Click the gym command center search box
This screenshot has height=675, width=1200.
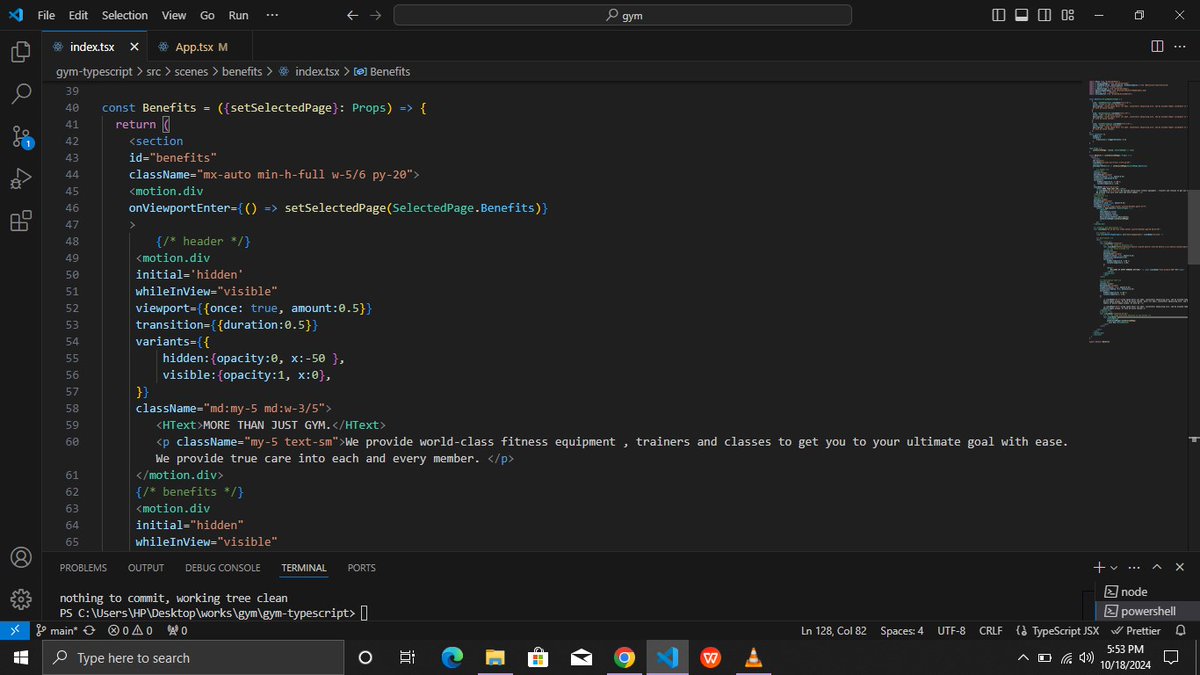point(622,15)
